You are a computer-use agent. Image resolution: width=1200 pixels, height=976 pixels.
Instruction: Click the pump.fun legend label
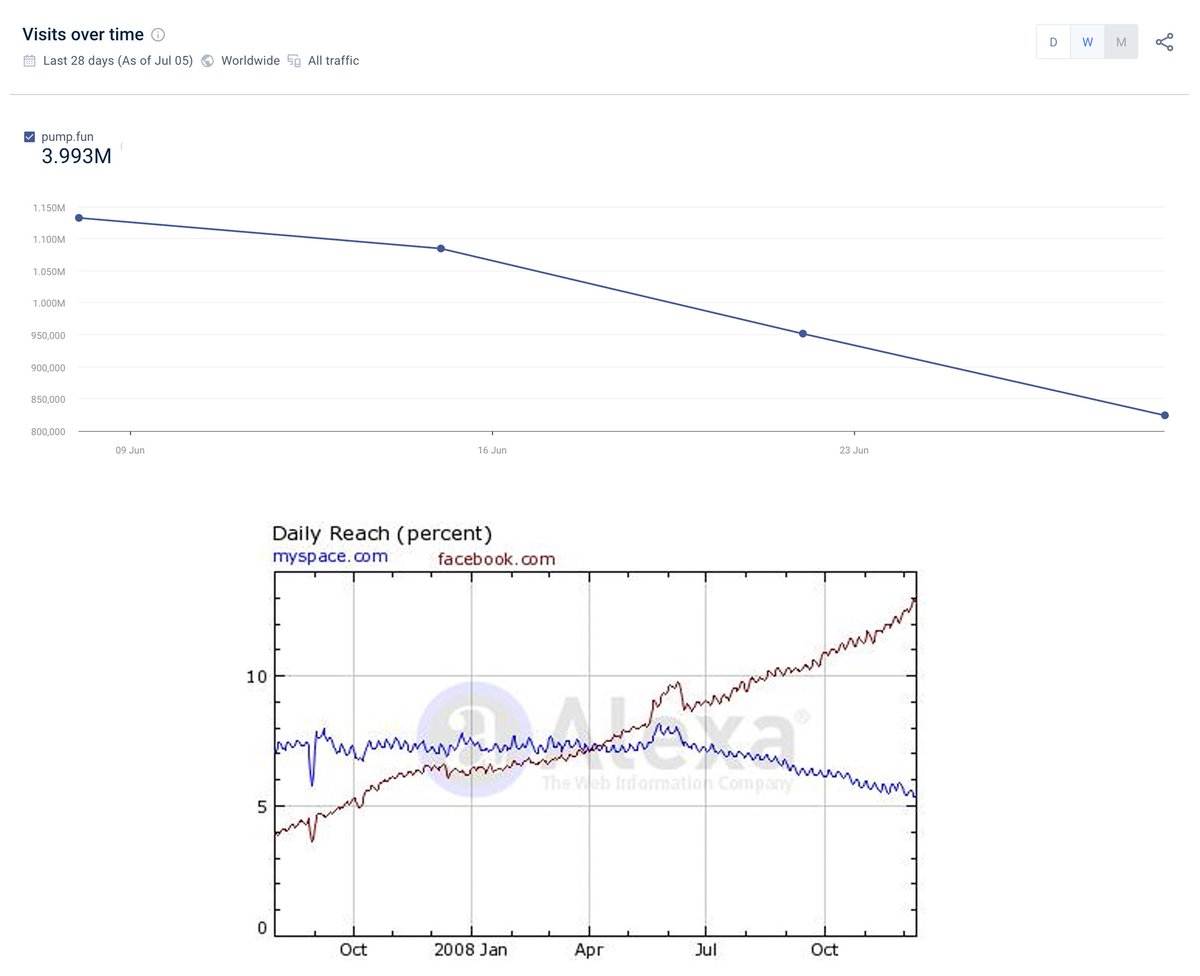[x=68, y=137]
